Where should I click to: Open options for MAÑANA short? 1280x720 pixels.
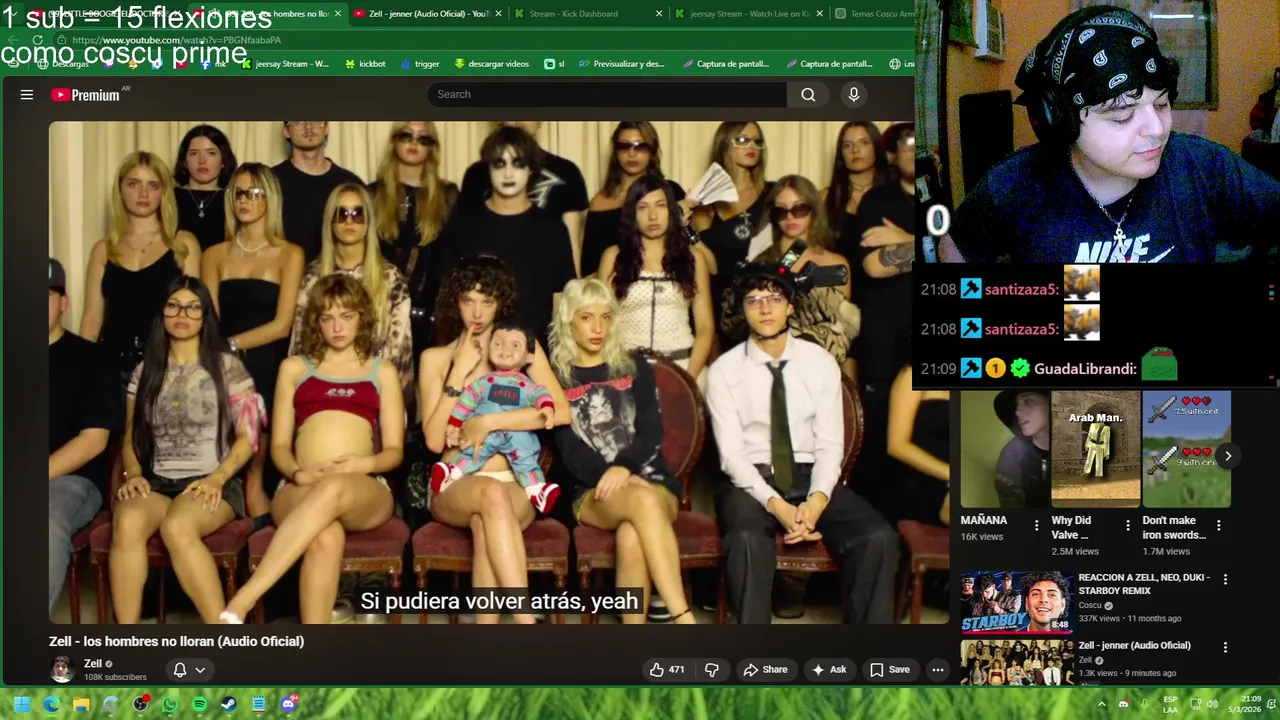click(x=1037, y=525)
